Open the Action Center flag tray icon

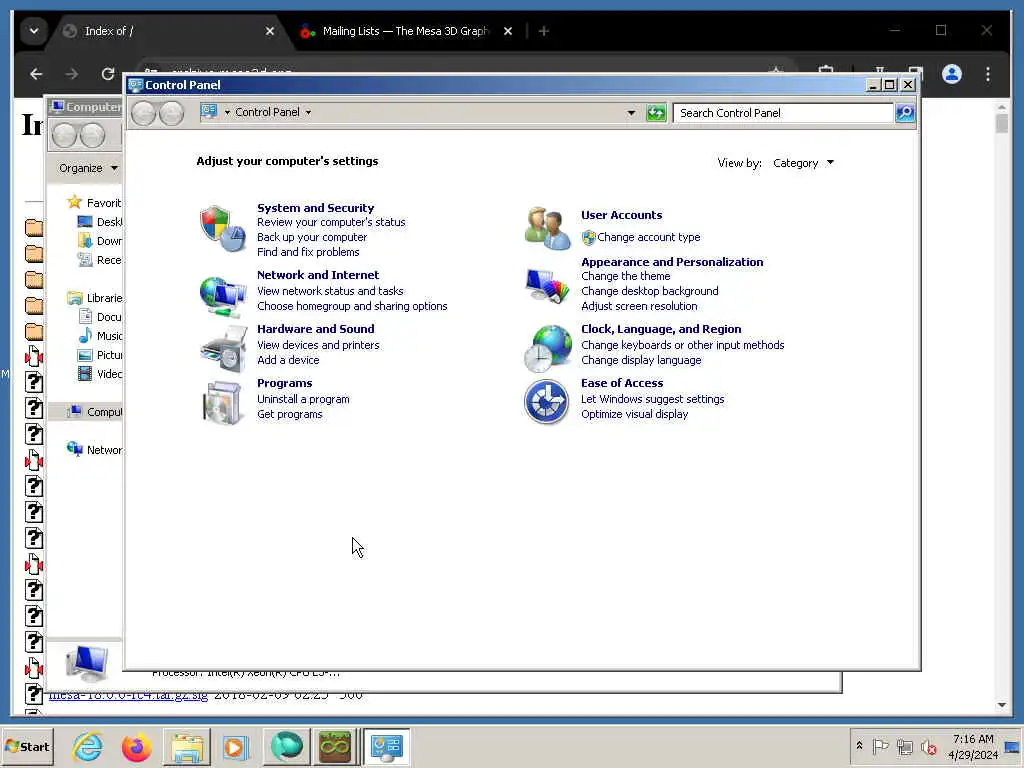[x=880, y=746]
